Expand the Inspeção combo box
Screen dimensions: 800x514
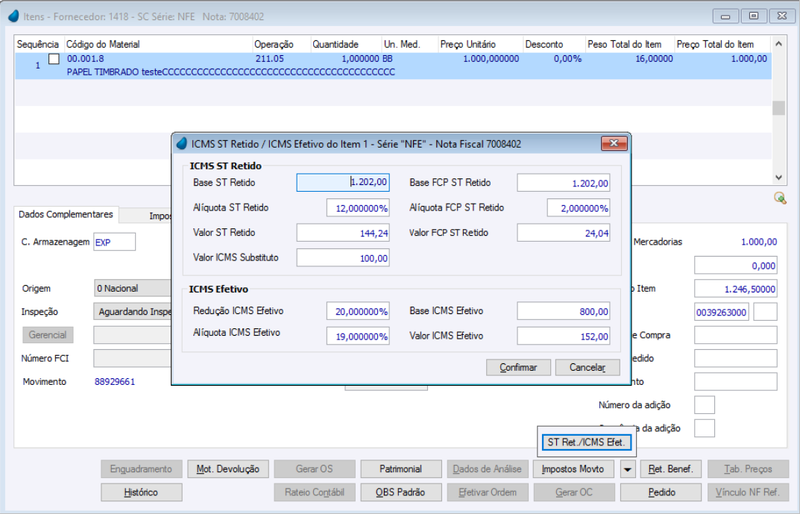(133, 311)
